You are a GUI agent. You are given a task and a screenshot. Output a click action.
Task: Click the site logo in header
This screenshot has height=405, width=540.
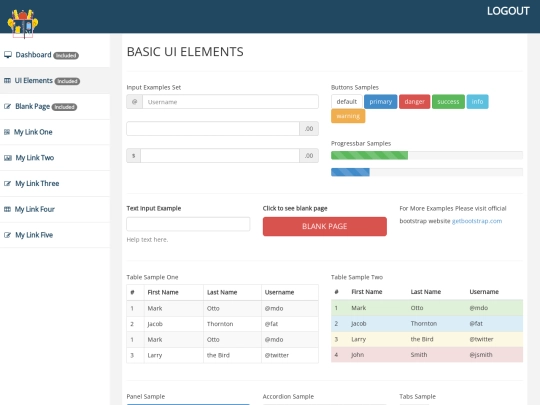click(x=23, y=23)
